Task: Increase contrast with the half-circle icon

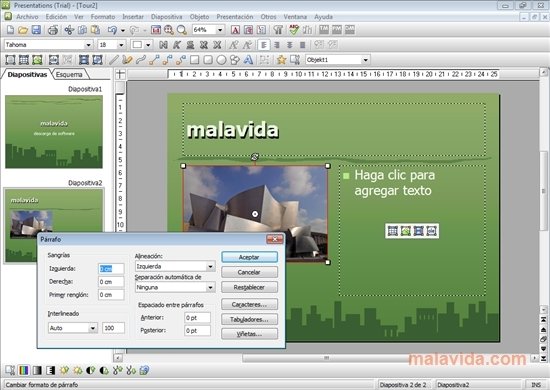Action: (x=91, y=370)
